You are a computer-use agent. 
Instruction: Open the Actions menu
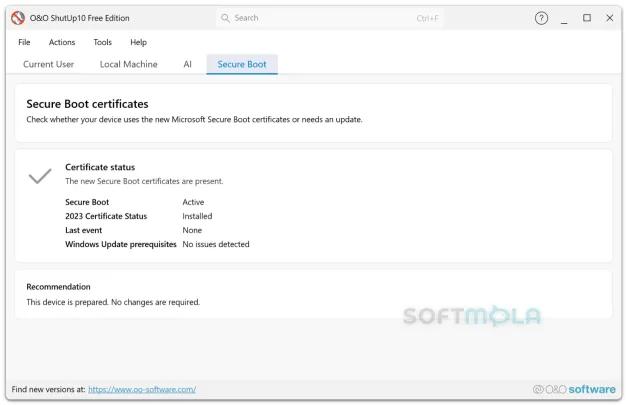click(62, 42)
